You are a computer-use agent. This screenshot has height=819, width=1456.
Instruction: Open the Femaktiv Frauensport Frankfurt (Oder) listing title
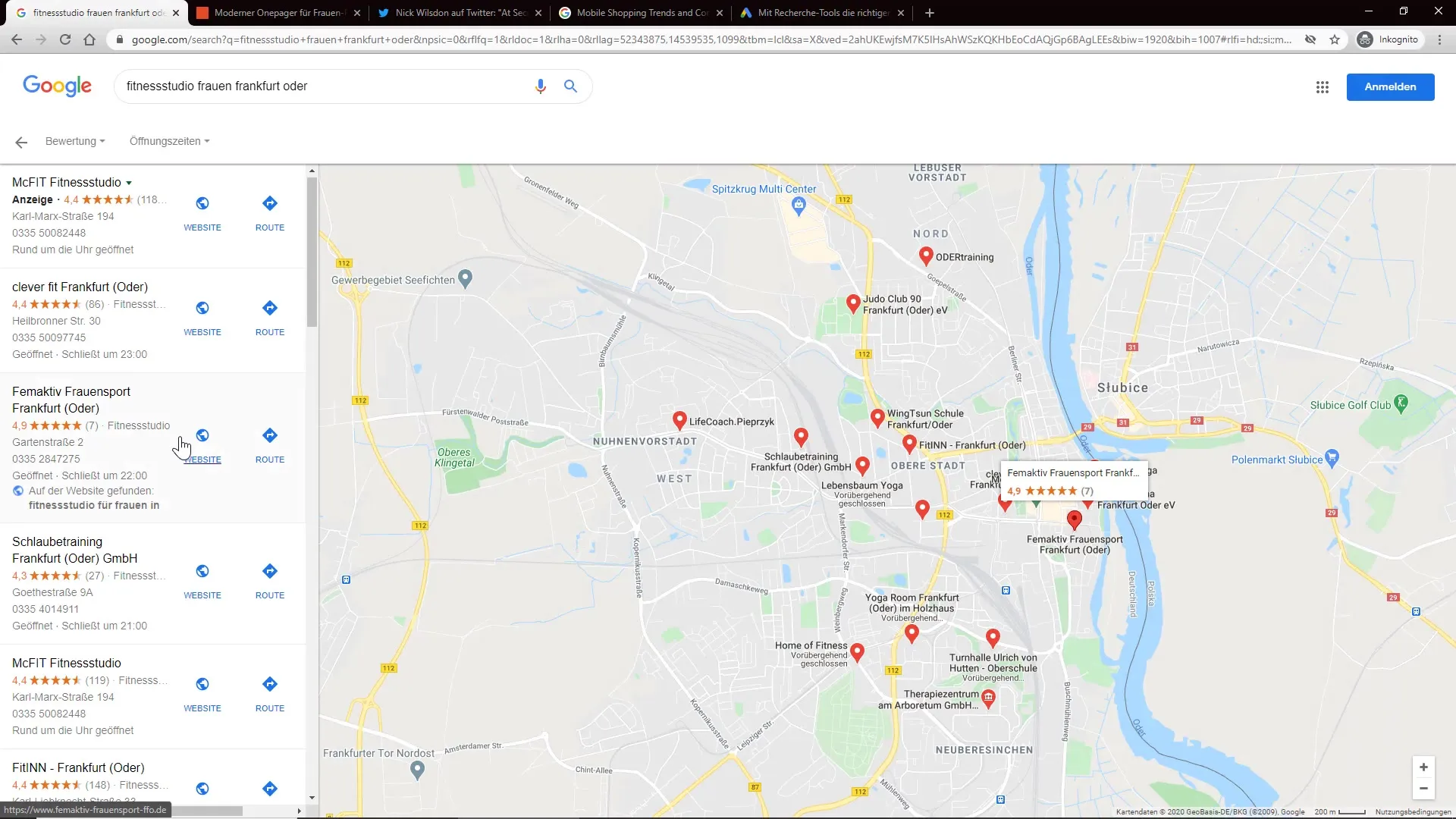pyautogui.click(x=71, y=400)
